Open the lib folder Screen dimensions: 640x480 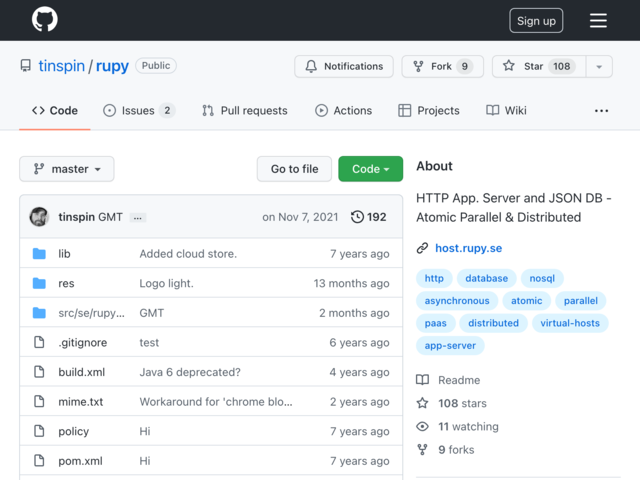point(64,254)
